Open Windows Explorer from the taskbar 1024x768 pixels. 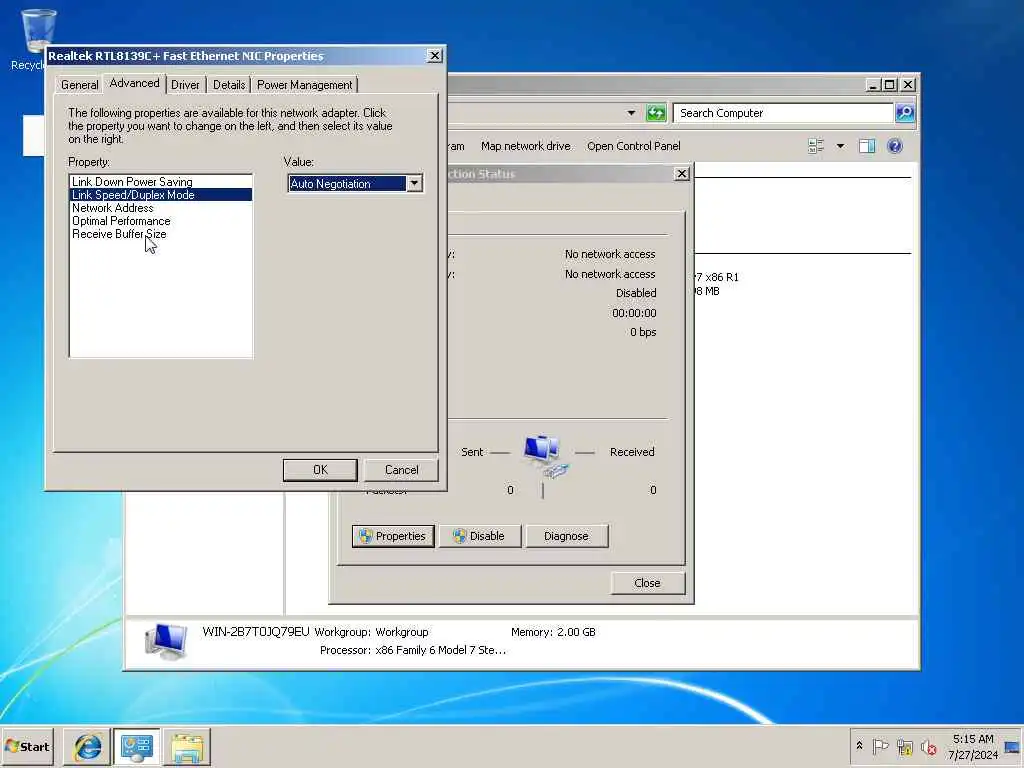pos(187,746)
